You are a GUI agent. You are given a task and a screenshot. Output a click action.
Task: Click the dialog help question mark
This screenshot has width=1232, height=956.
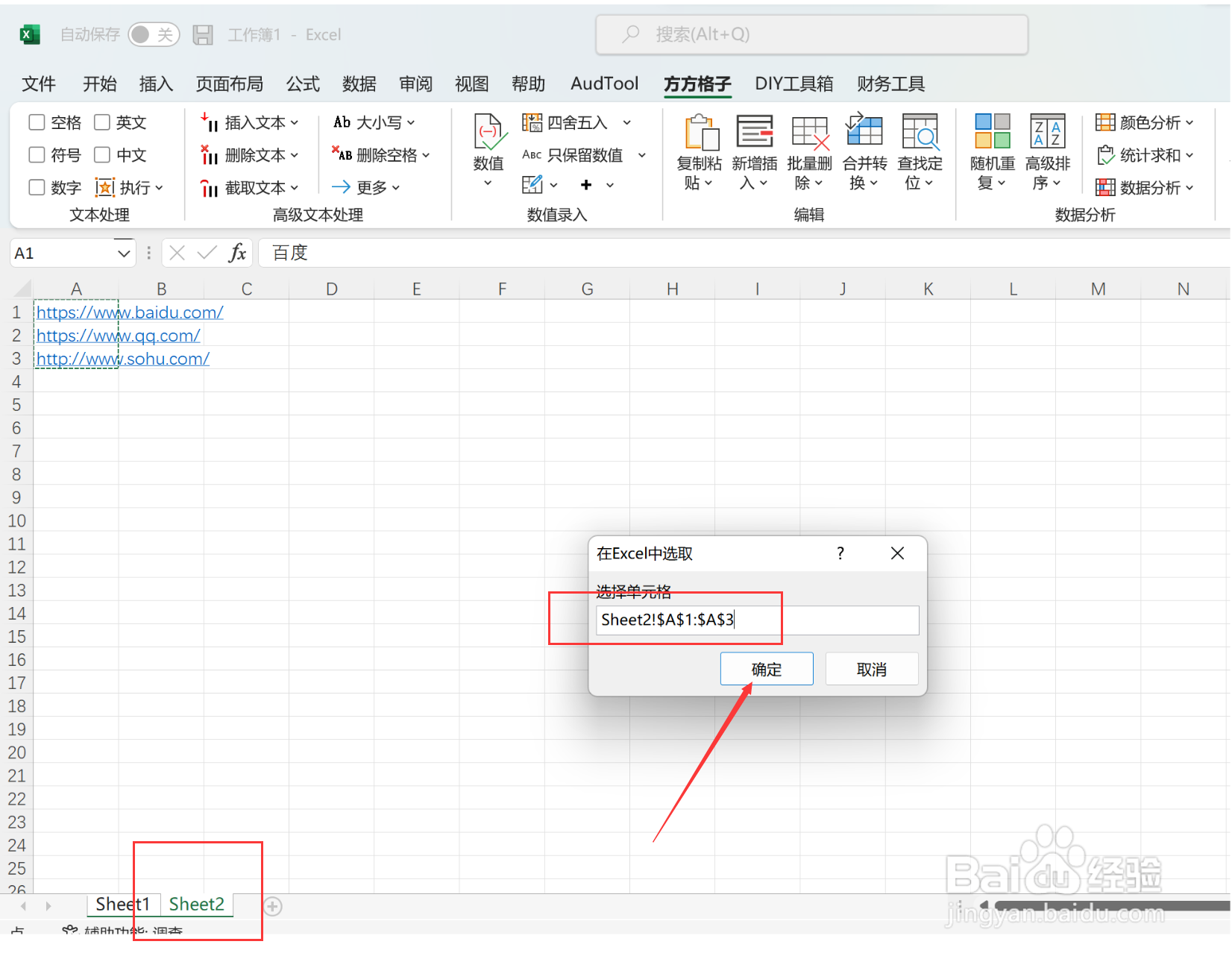click(840, 553)
